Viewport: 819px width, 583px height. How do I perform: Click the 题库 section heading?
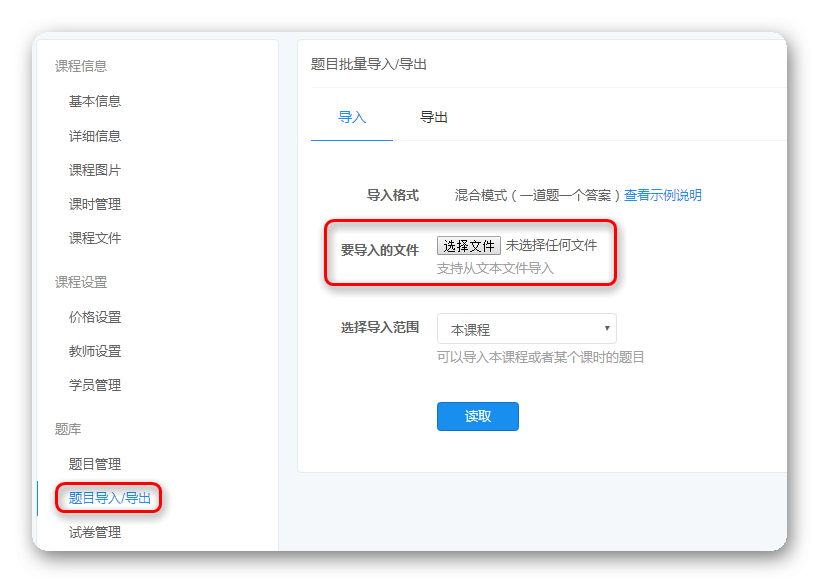(x=68, y=429)
